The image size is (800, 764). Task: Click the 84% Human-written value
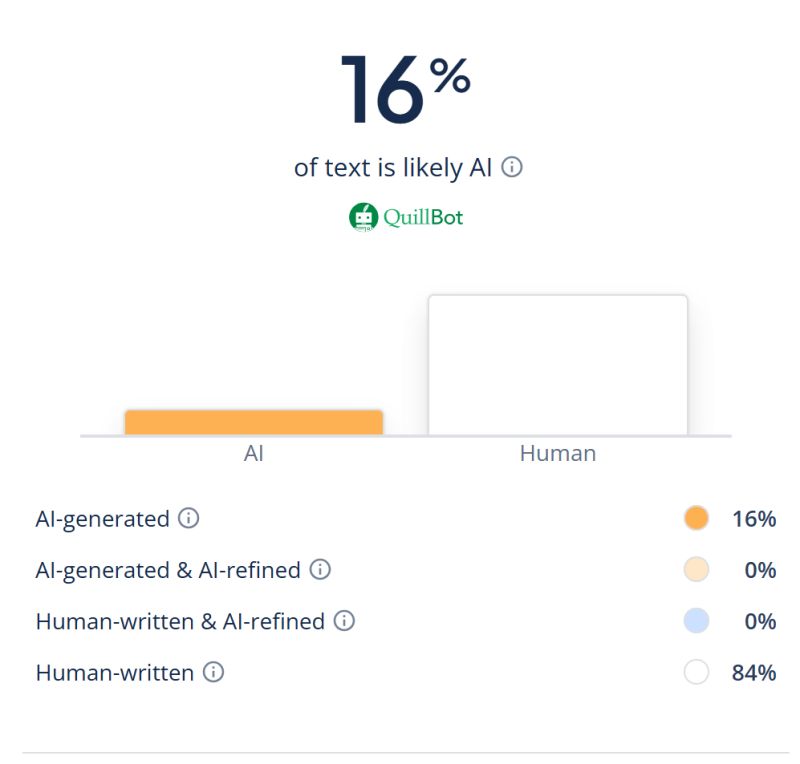coord(754,673)
